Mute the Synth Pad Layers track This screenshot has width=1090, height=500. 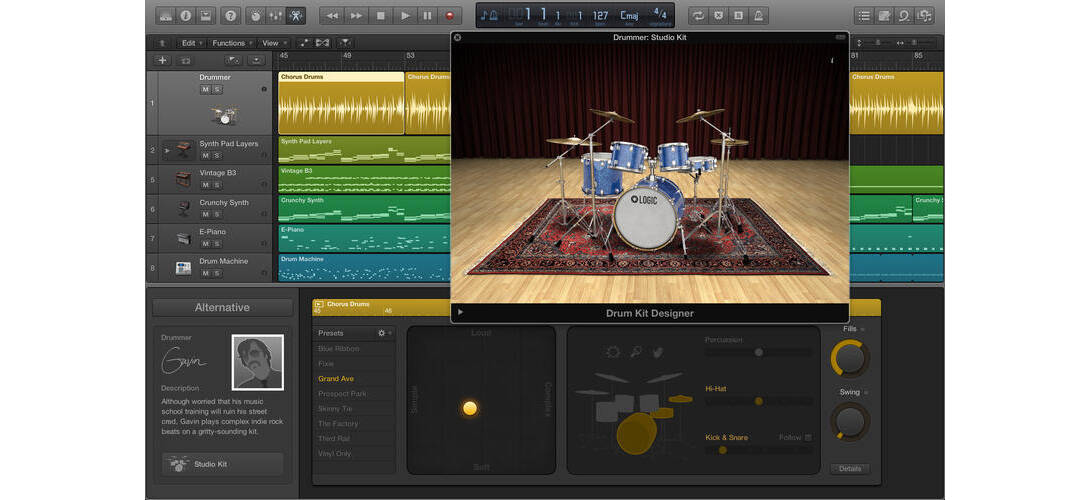[205, 155]
